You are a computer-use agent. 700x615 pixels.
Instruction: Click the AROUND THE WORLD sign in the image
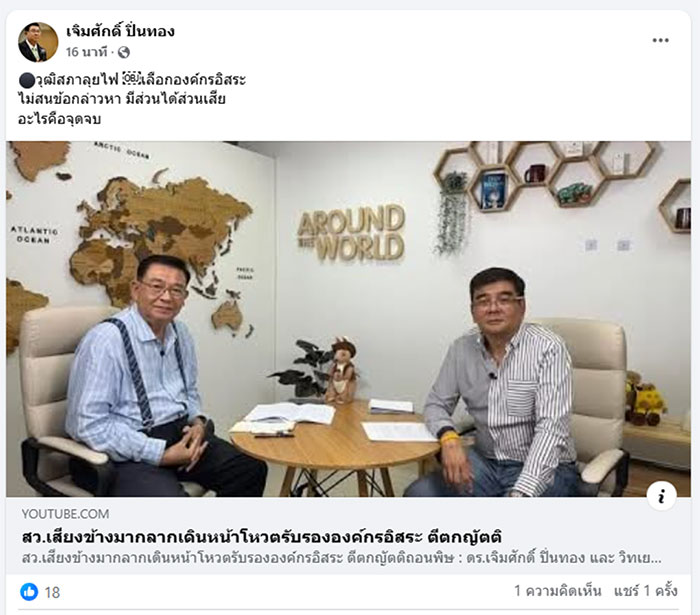tap(351, 233)
